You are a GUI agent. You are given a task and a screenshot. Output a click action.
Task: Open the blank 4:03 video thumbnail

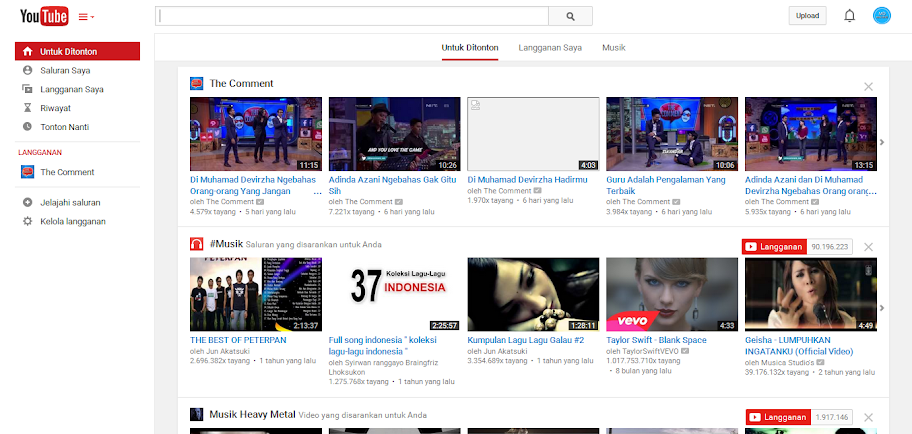pyautogui.click(x=533, y=134)
